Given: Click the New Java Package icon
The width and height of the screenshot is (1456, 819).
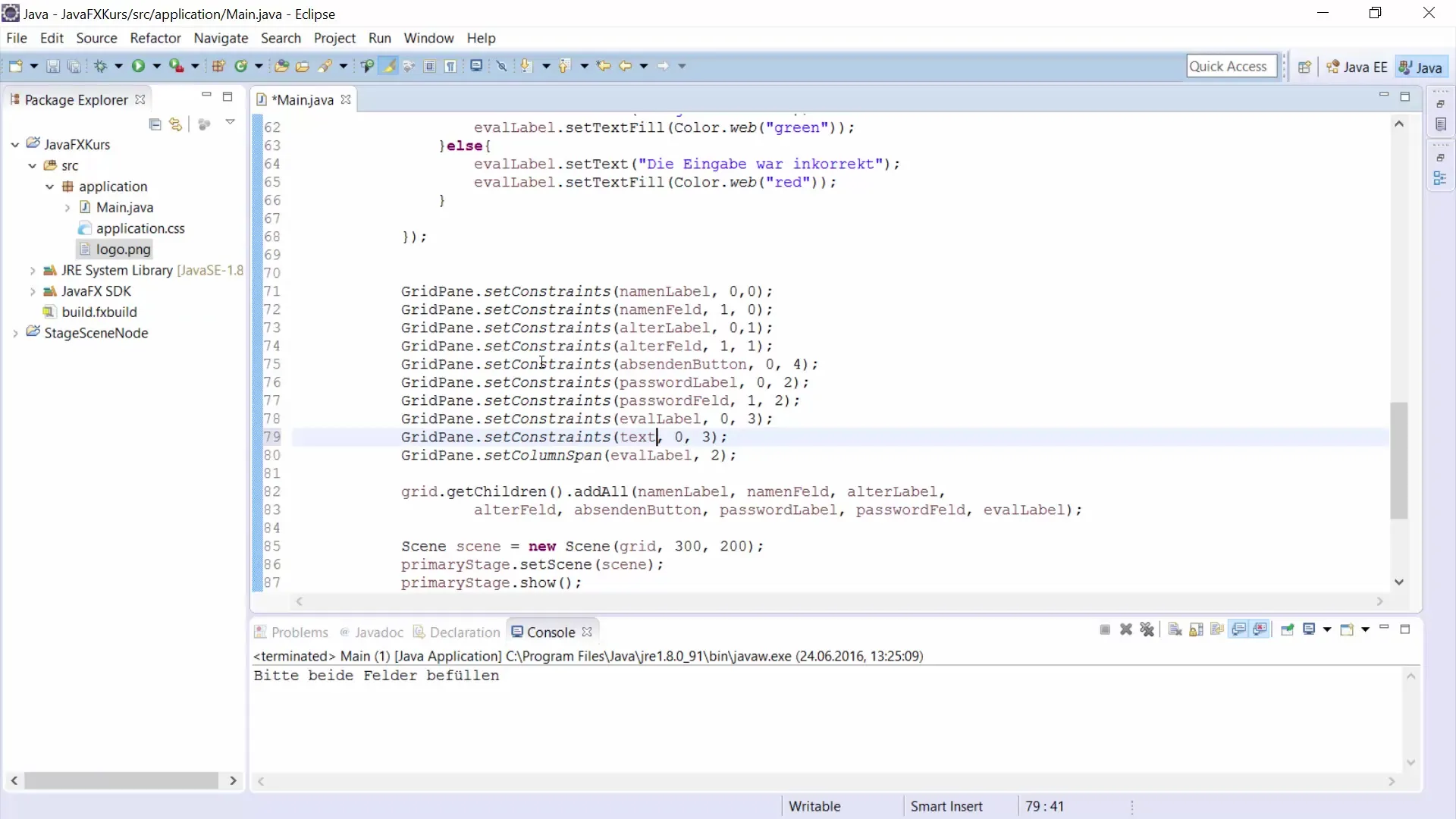Looking at the screenshot, I should coord(218,66).
